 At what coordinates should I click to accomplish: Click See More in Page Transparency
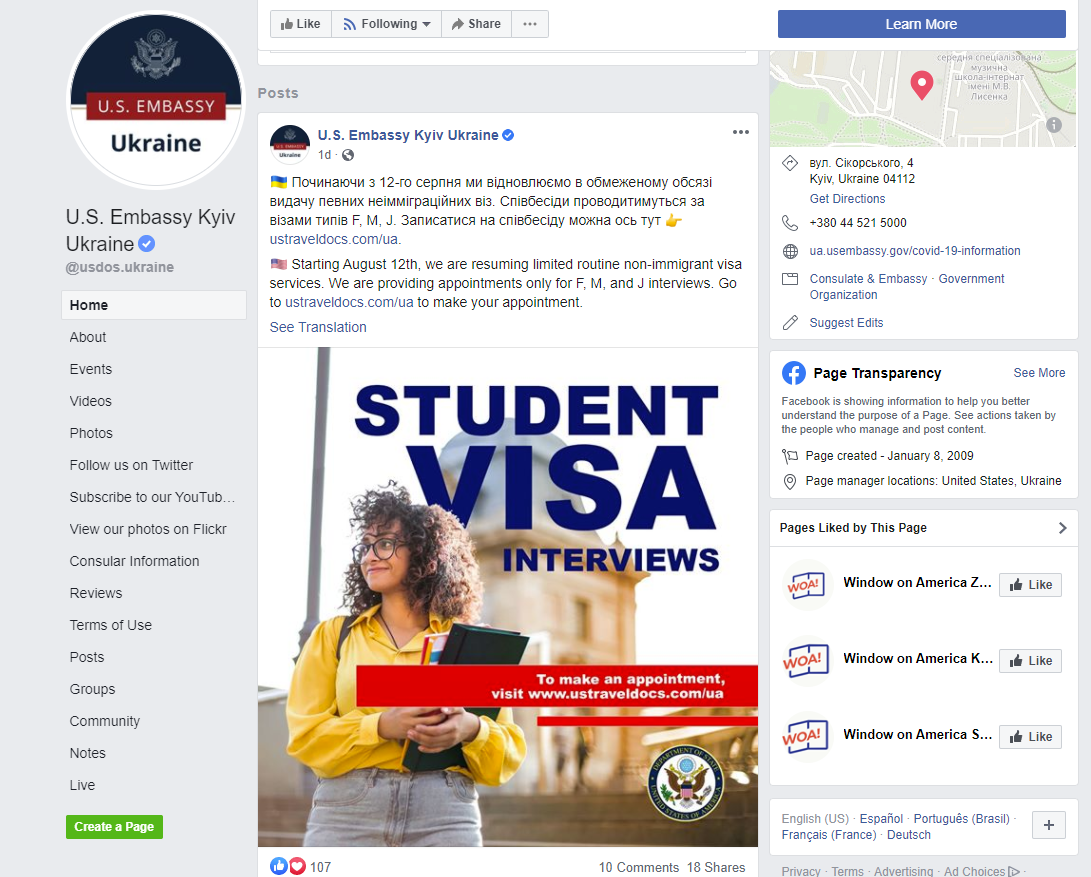tap(1039, 372)
